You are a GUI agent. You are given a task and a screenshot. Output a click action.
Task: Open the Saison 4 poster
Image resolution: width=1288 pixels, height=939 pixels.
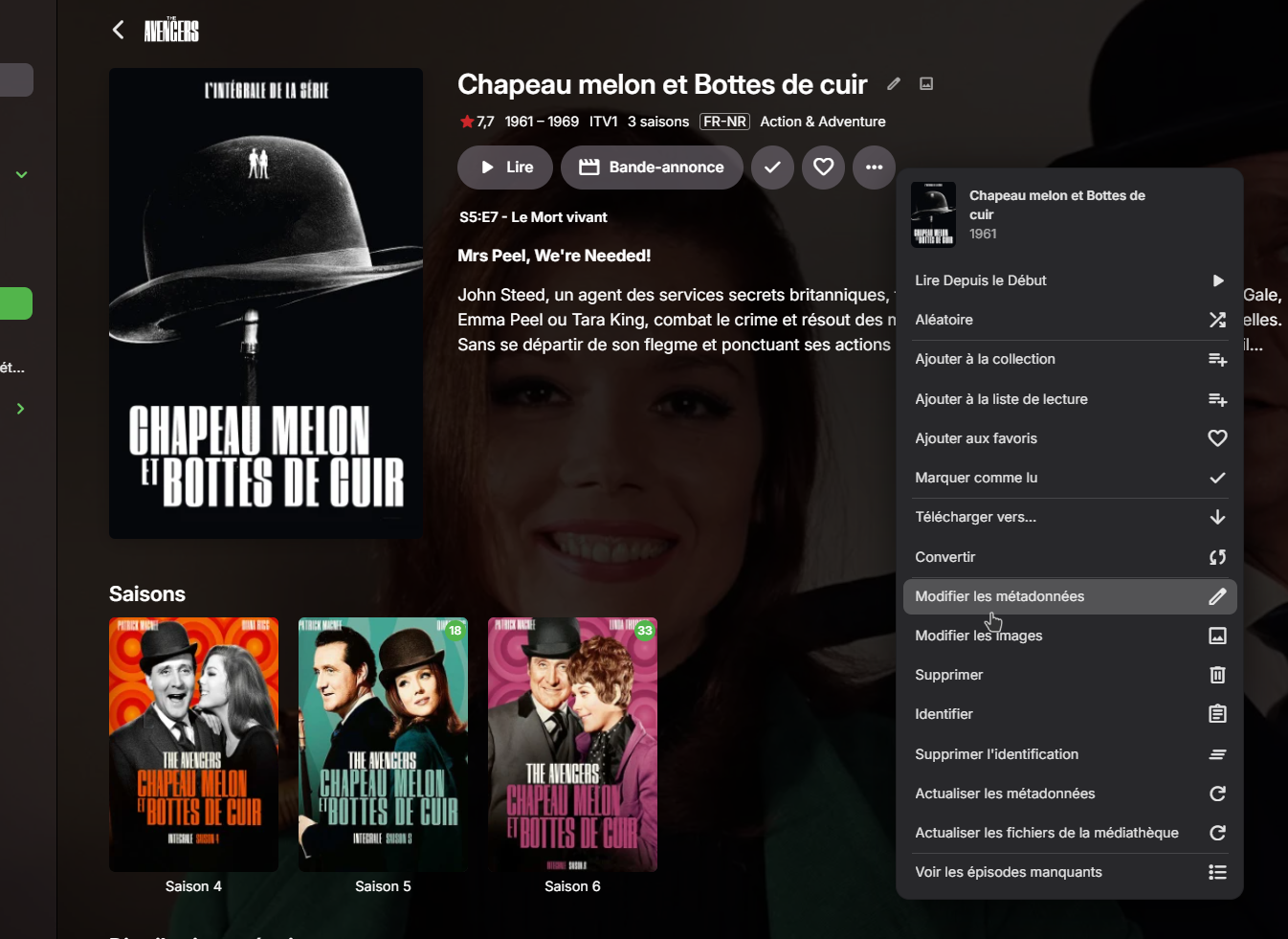click(x=193, y=745)
